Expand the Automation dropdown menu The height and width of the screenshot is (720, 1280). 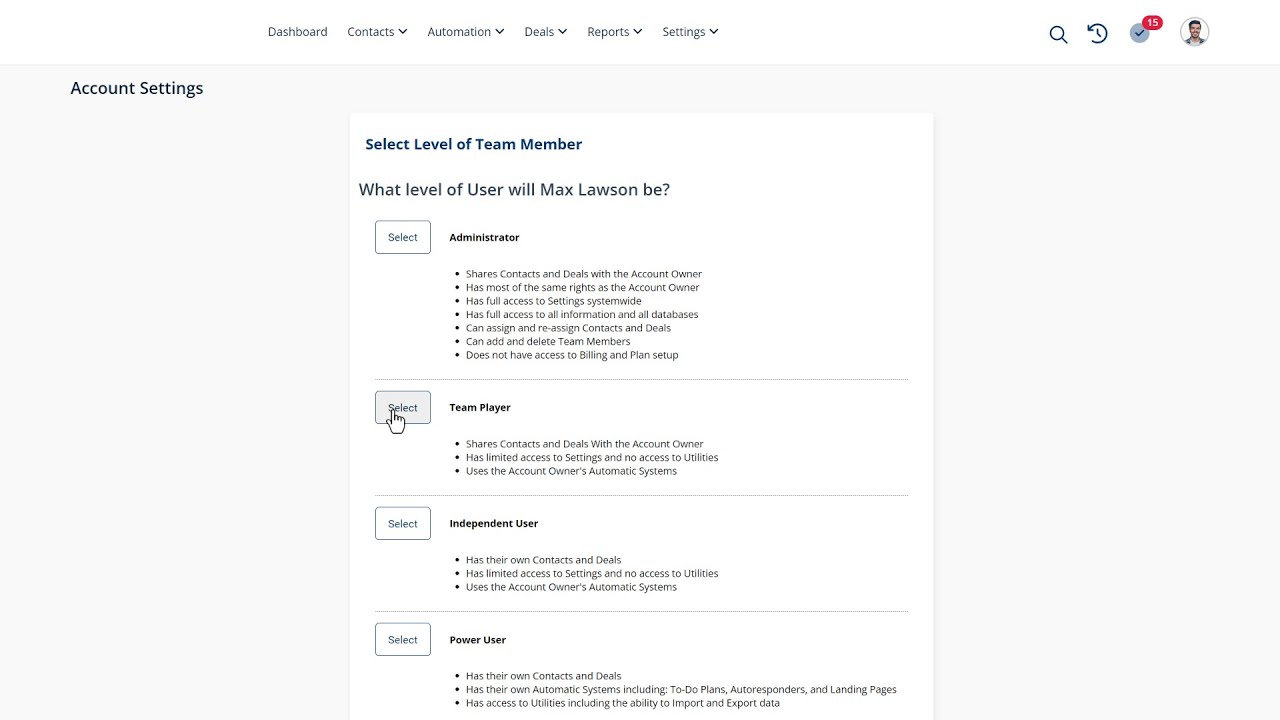pos(465,32)
